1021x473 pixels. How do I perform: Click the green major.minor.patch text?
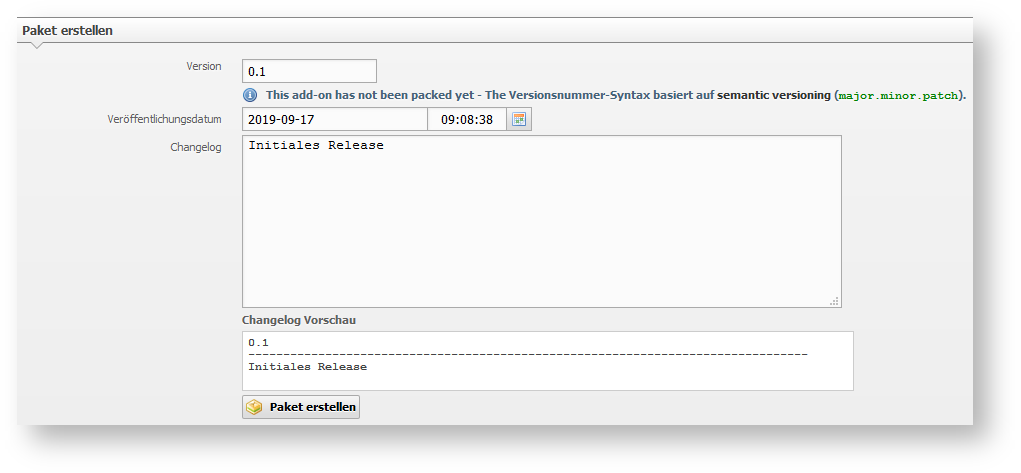coord(899,96)
